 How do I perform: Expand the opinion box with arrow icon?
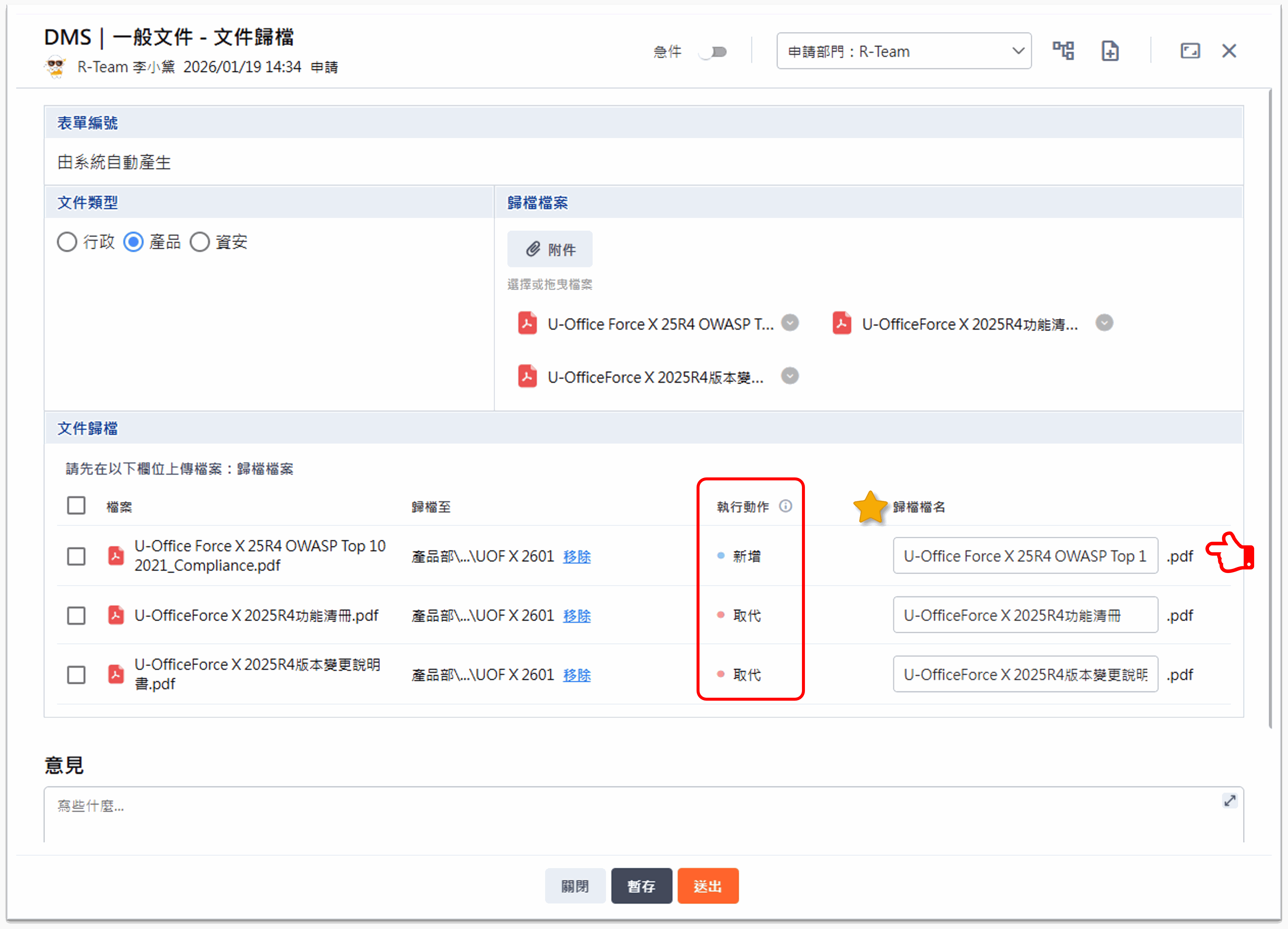[1230, 801]
